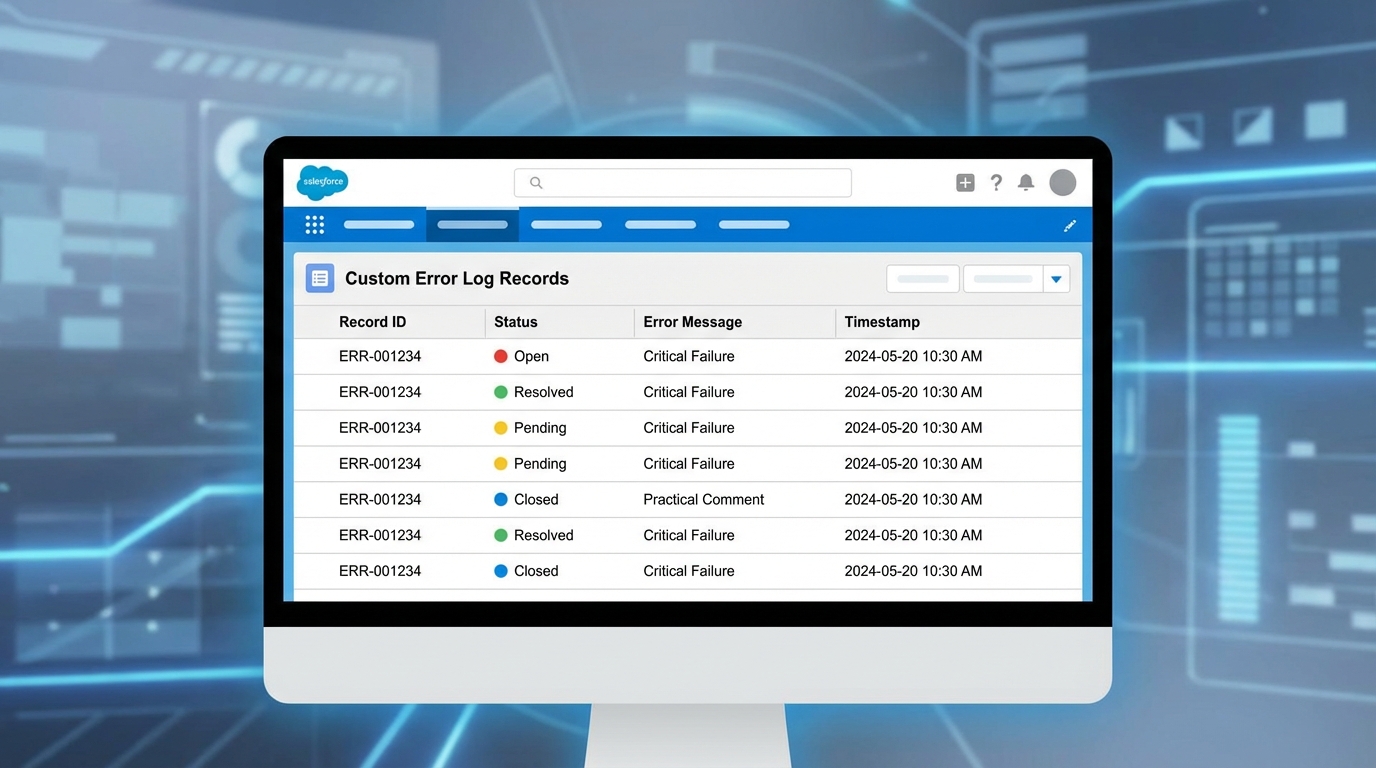Click the Salesforce cloud logo

click(322, 182)
